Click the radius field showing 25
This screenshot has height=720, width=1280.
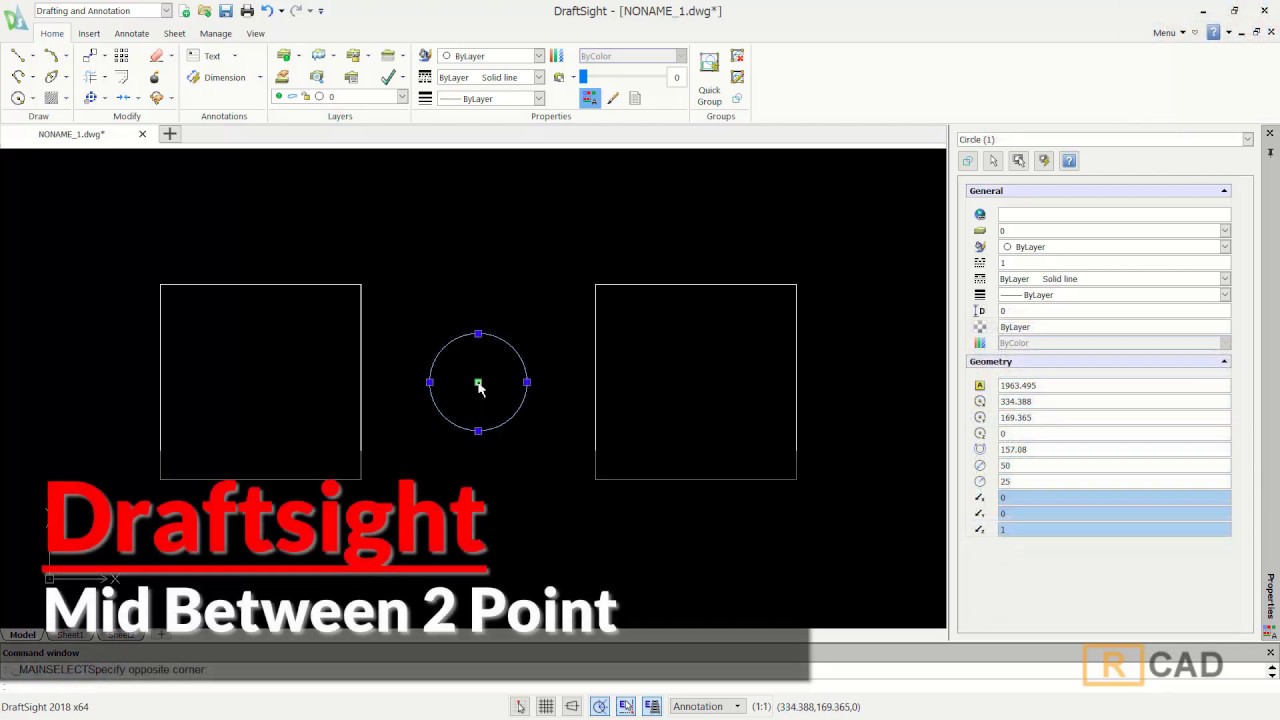pos(1114,482)
